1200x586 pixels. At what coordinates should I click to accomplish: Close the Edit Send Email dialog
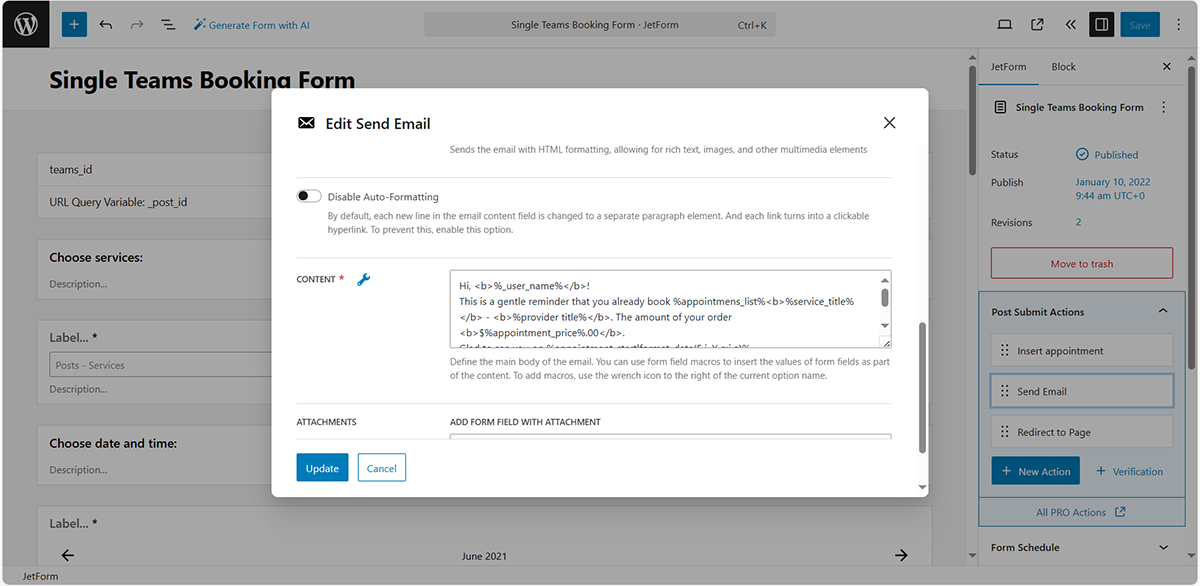click(889, 123)
